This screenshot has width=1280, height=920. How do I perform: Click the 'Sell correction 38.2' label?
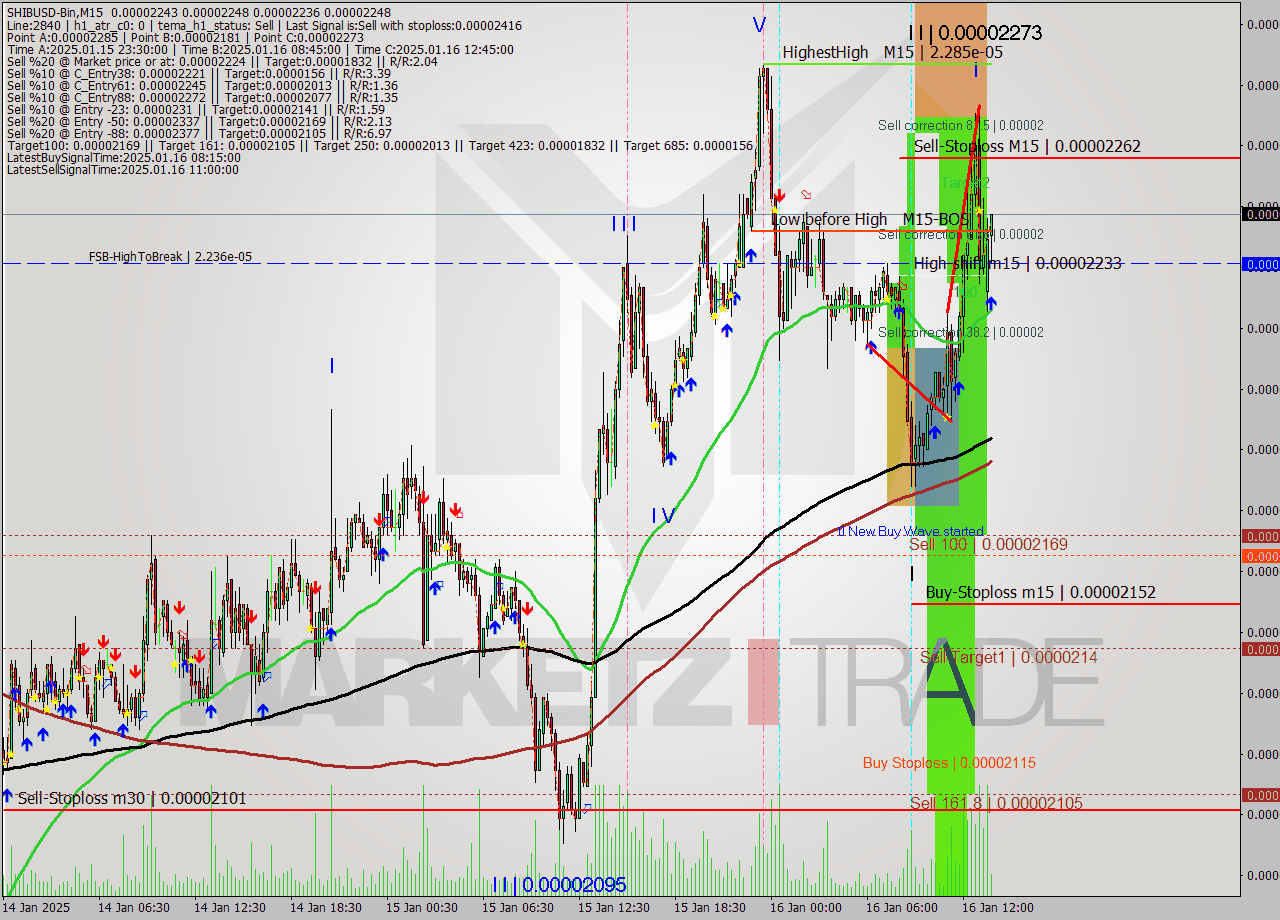[961, 332]
